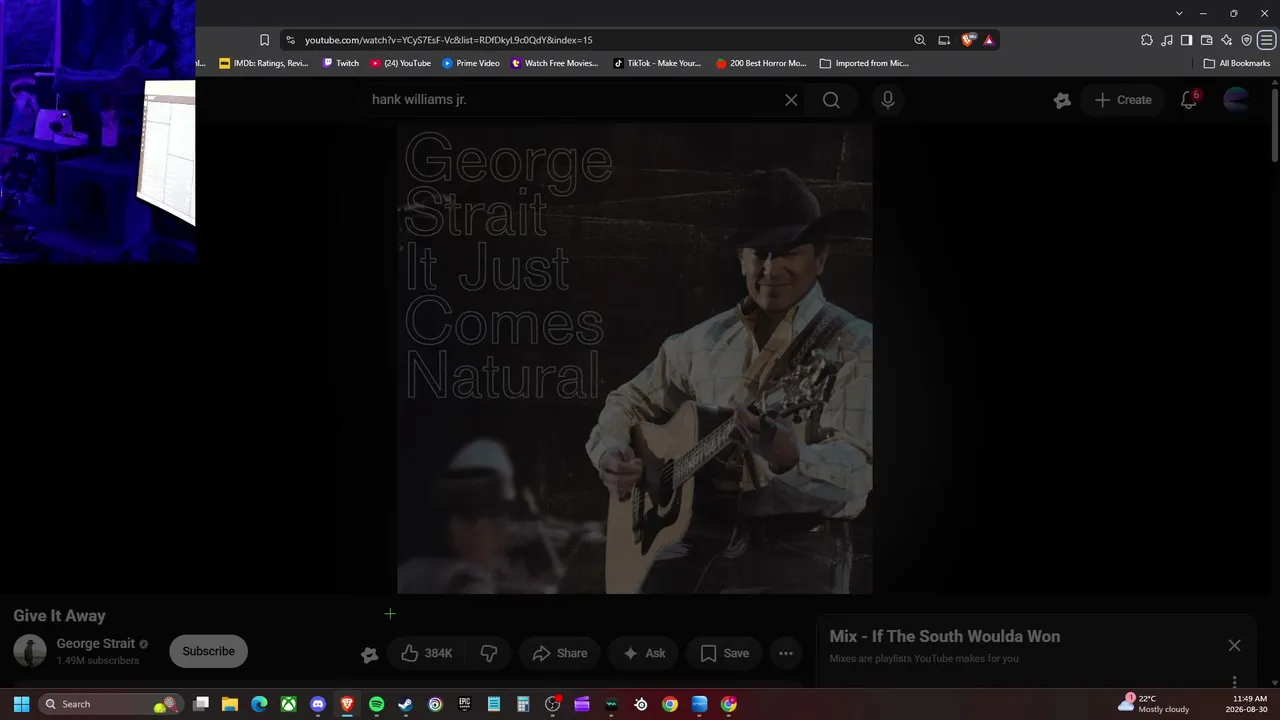
Task: Open the tab search chevron in title bar
Action: click(x=1179, y=13)
